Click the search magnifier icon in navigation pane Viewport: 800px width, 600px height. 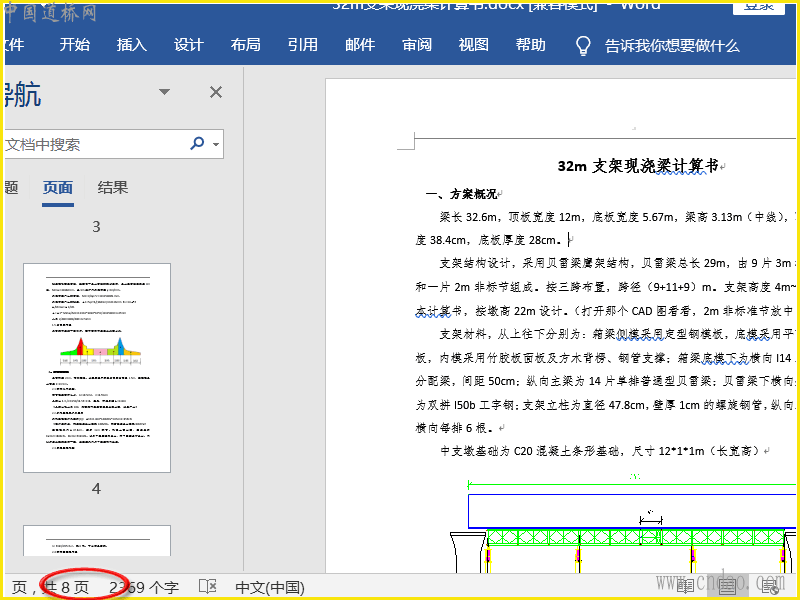pos(197,144)
